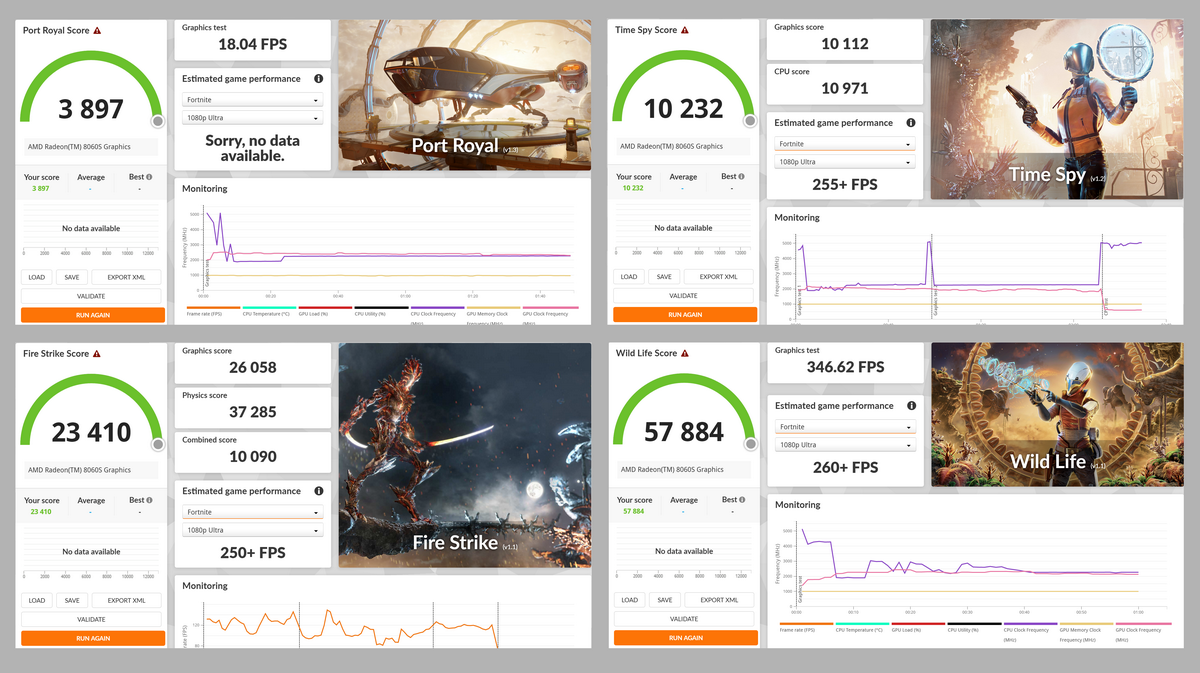Toggle CPU Temperature series in Port Royal monitoring
The height and width of the screenshot is (673, 1200).
(270, 311)
